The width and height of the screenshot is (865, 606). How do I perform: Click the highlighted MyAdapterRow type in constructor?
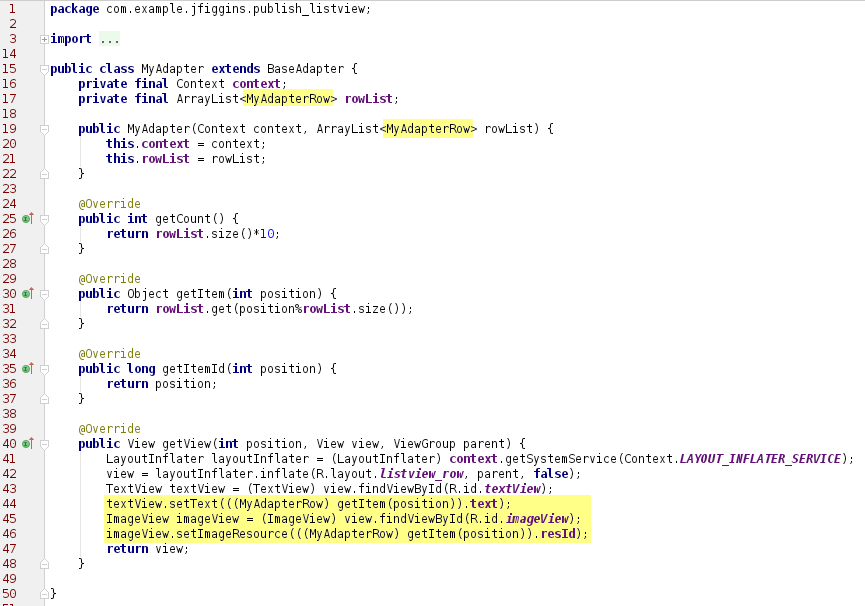point(431,129)
